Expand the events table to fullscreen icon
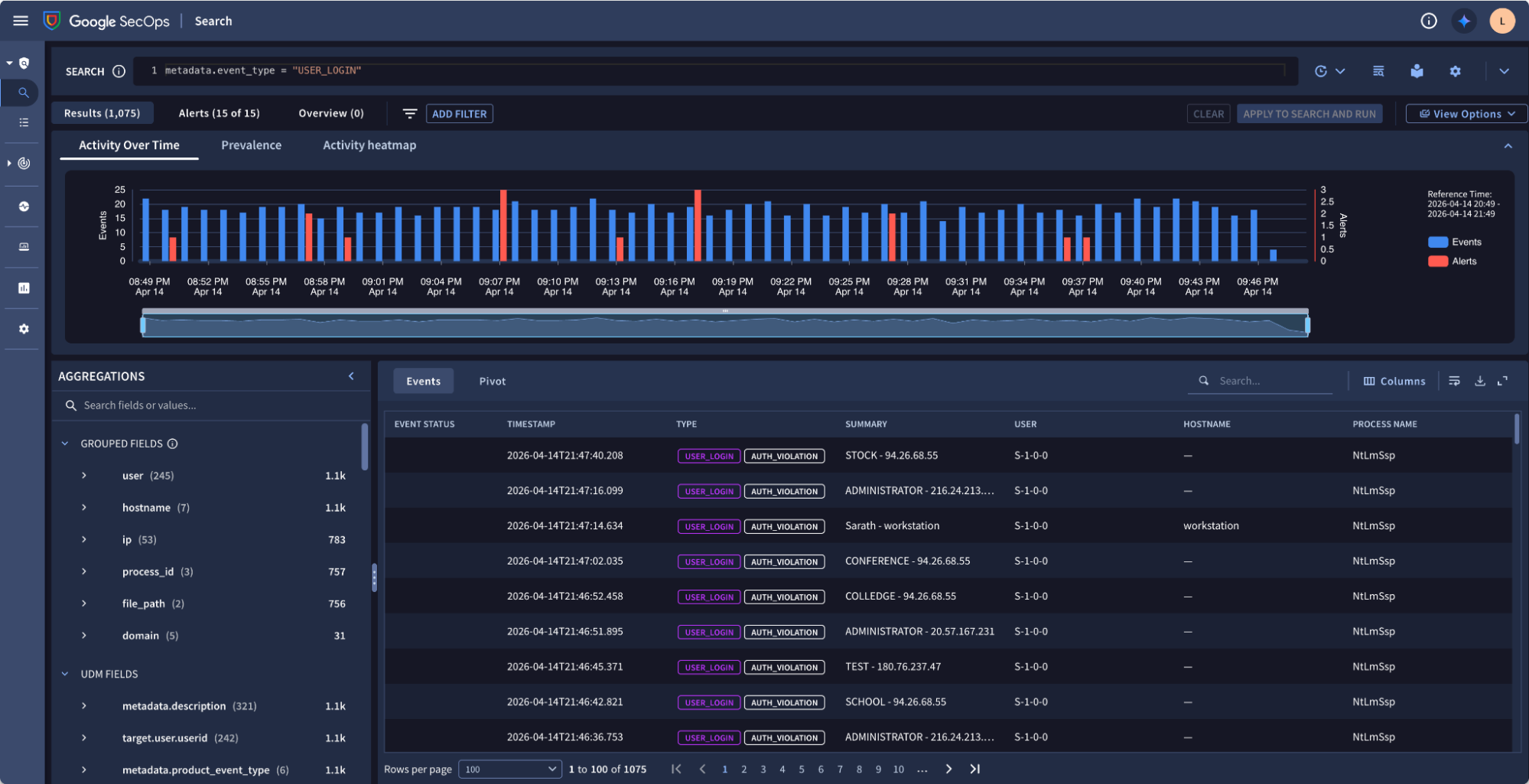The height and width of the screenshot is (784, 1529). click(1504, 380)
